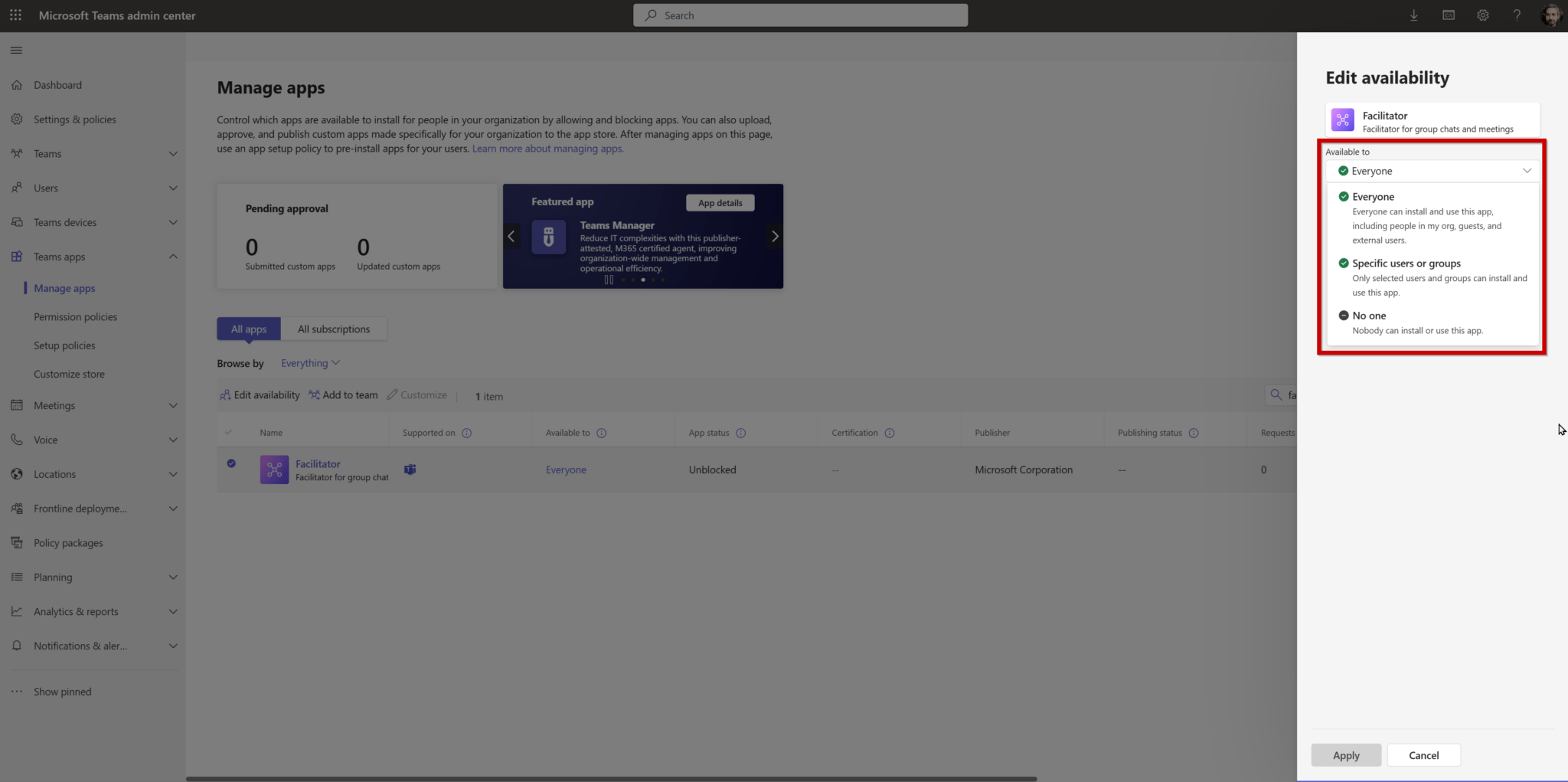This screenshot has height=782, width=1568.
Task: Click the app launcher waffle icon
Action: tap(15, 15)
